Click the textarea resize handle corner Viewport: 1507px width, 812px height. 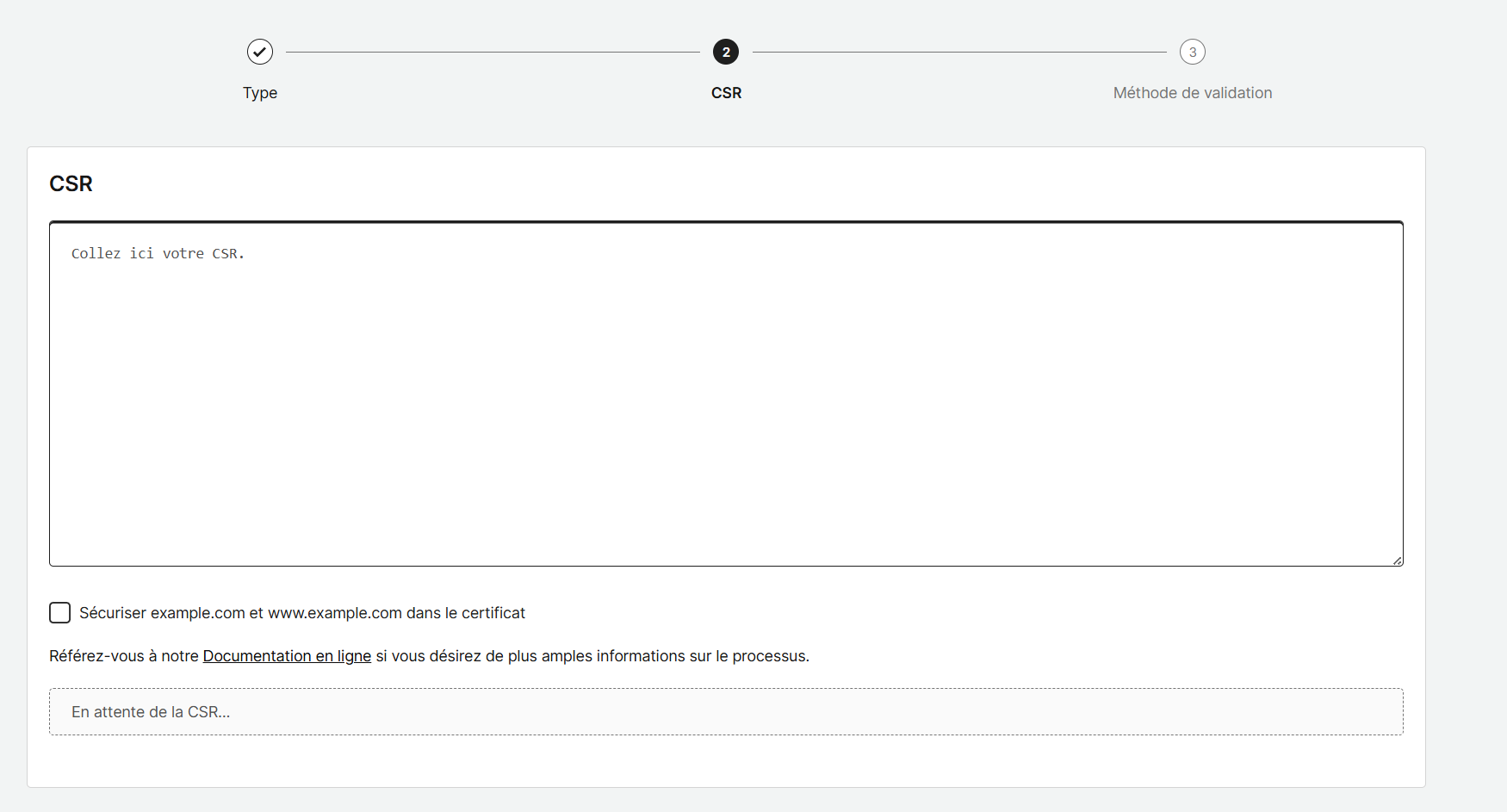tap(1397, 561)
